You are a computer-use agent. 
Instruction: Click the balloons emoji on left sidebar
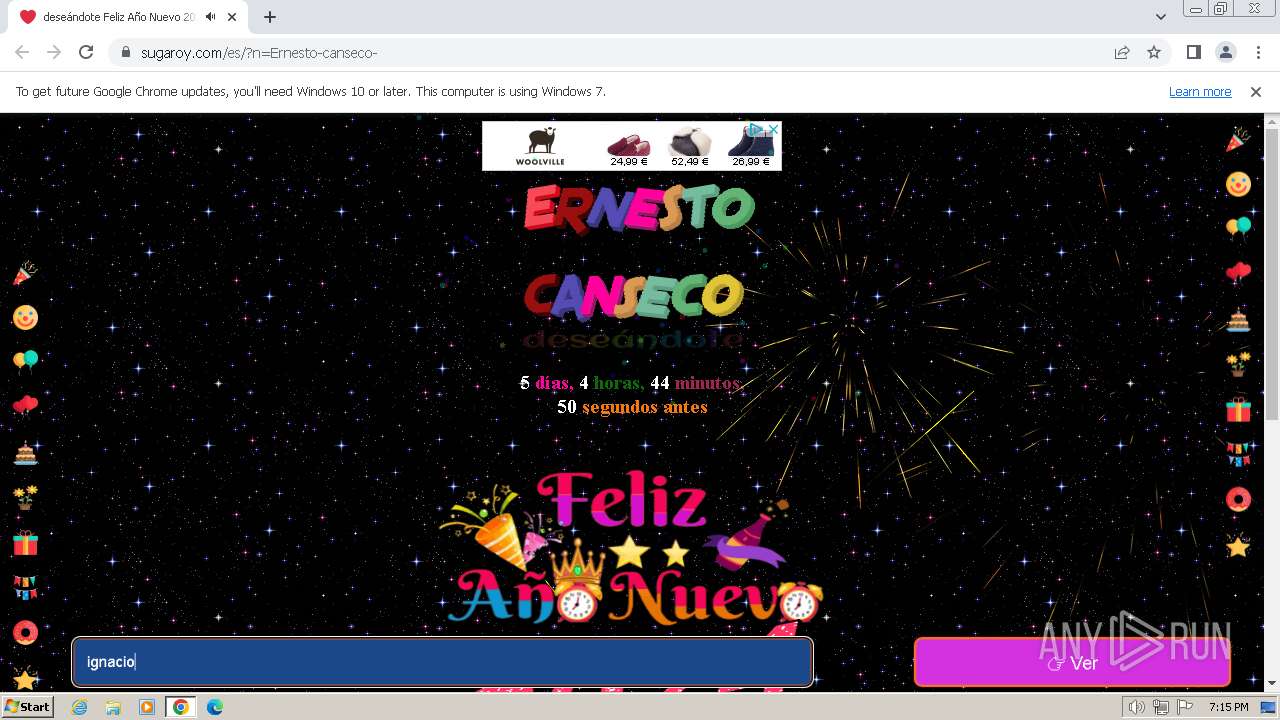point(25,361)
